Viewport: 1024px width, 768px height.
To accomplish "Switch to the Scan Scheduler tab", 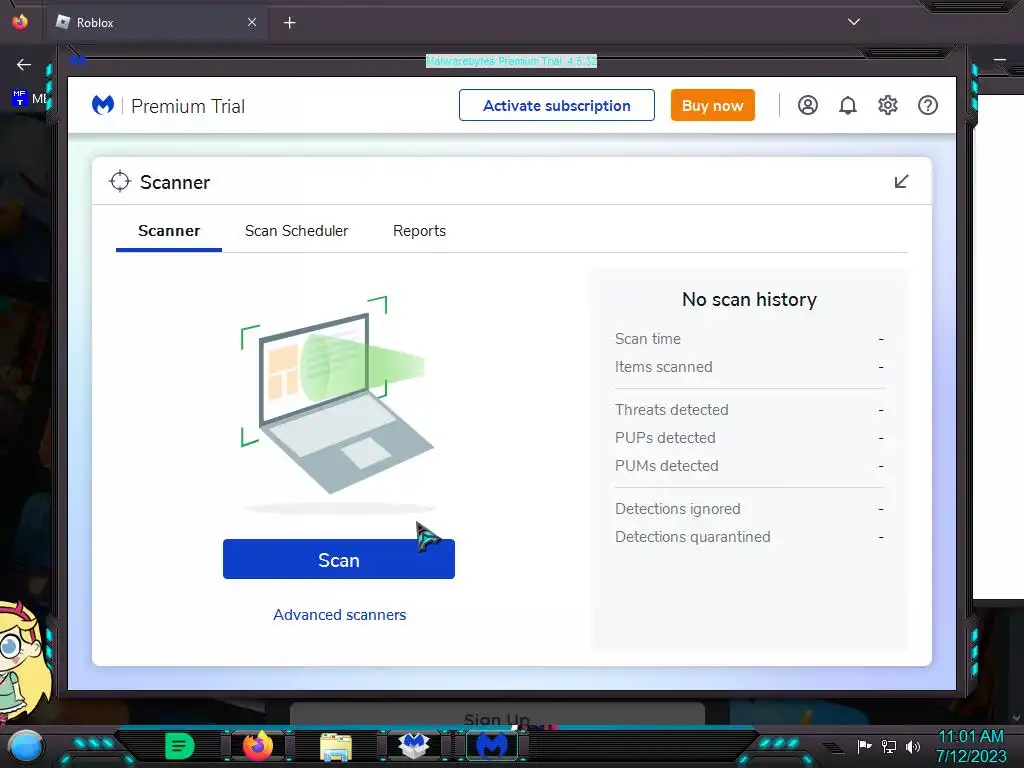I will point(296,231).
